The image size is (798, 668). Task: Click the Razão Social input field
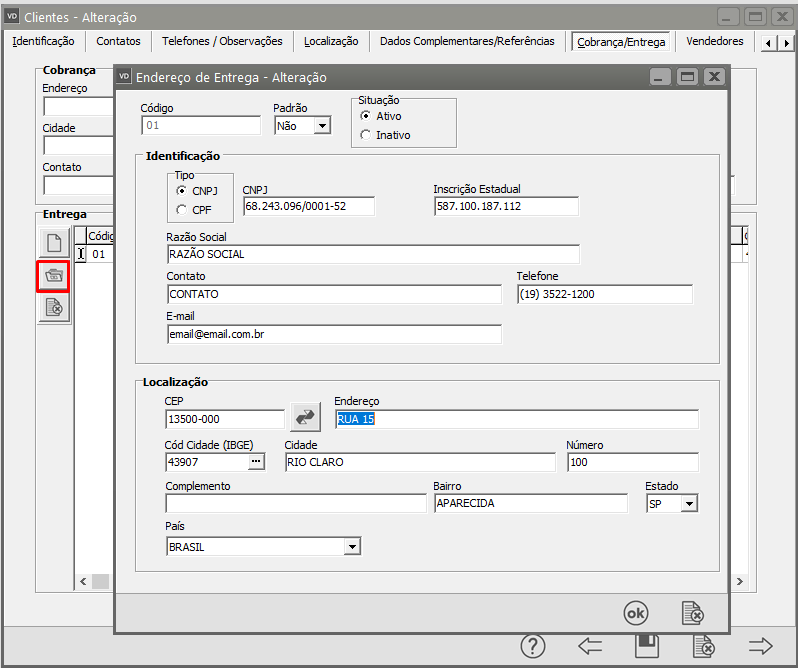[373, 254]
